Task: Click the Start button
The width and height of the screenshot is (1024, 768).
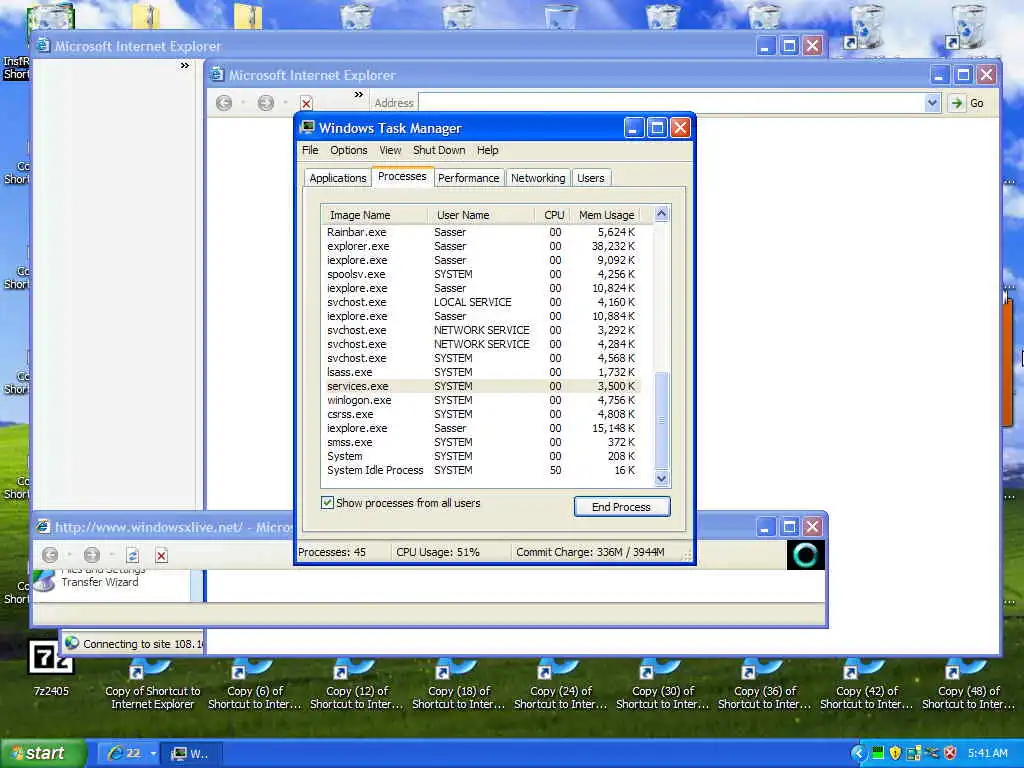Action: (42, 753)
